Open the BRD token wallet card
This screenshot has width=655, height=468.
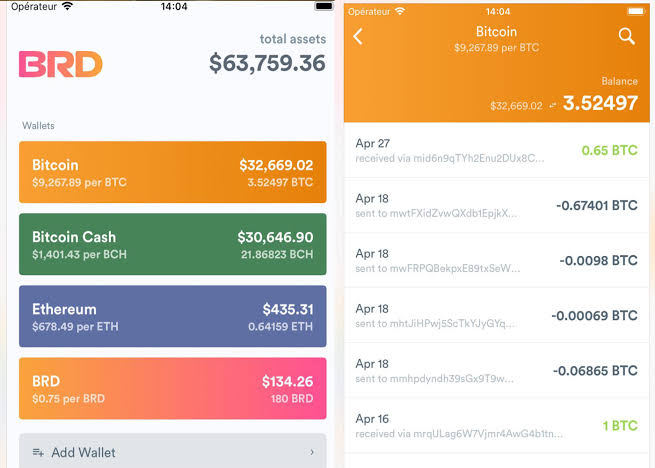173,389
